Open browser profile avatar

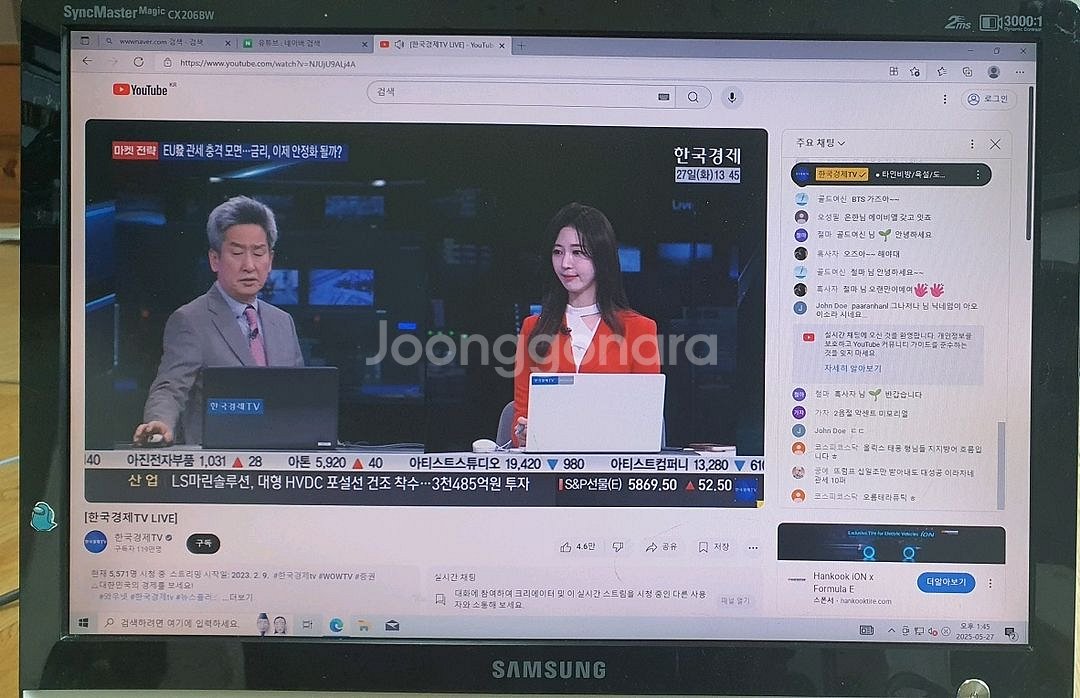[993, 72]
